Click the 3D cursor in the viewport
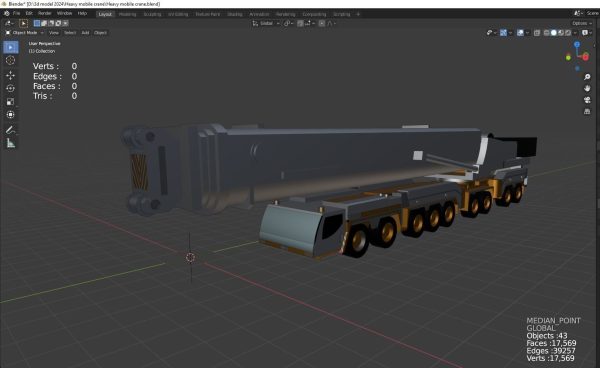Viewport: 600px width, 368px height. click(x=190, y=257)
